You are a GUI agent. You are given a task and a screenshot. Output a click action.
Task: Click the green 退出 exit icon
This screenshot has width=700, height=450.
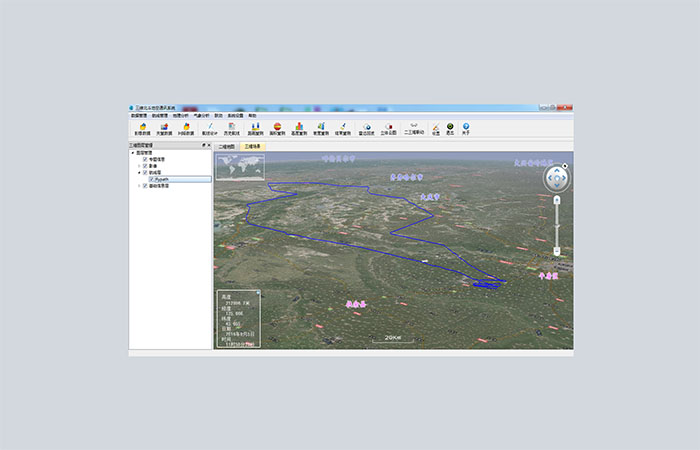450,128
